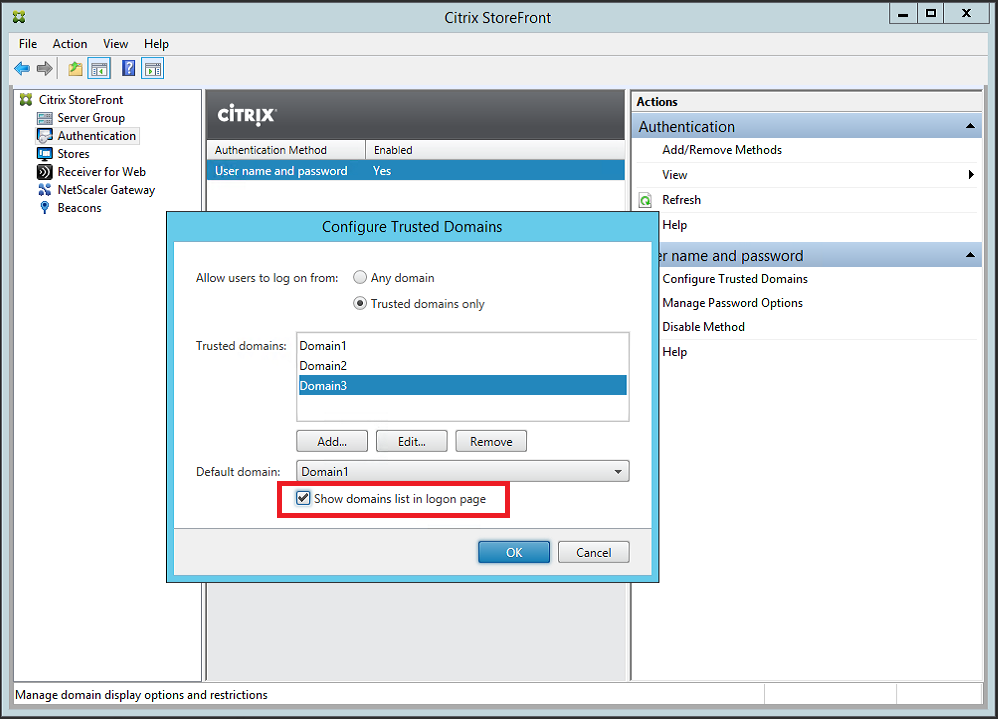This screenshot has width=998, height=719.
Task: Select the Receiver for Web icon
Action: (44, 172)
